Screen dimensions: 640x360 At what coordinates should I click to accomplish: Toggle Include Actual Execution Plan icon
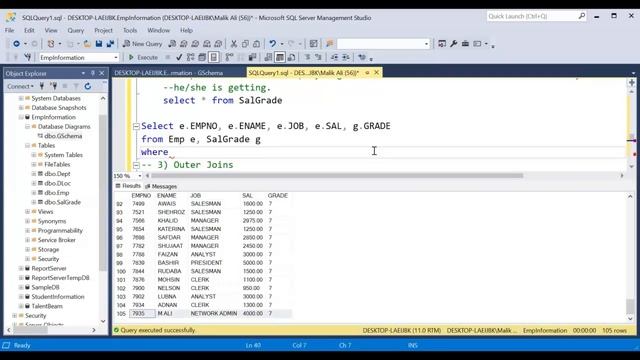tap(229, 58)
